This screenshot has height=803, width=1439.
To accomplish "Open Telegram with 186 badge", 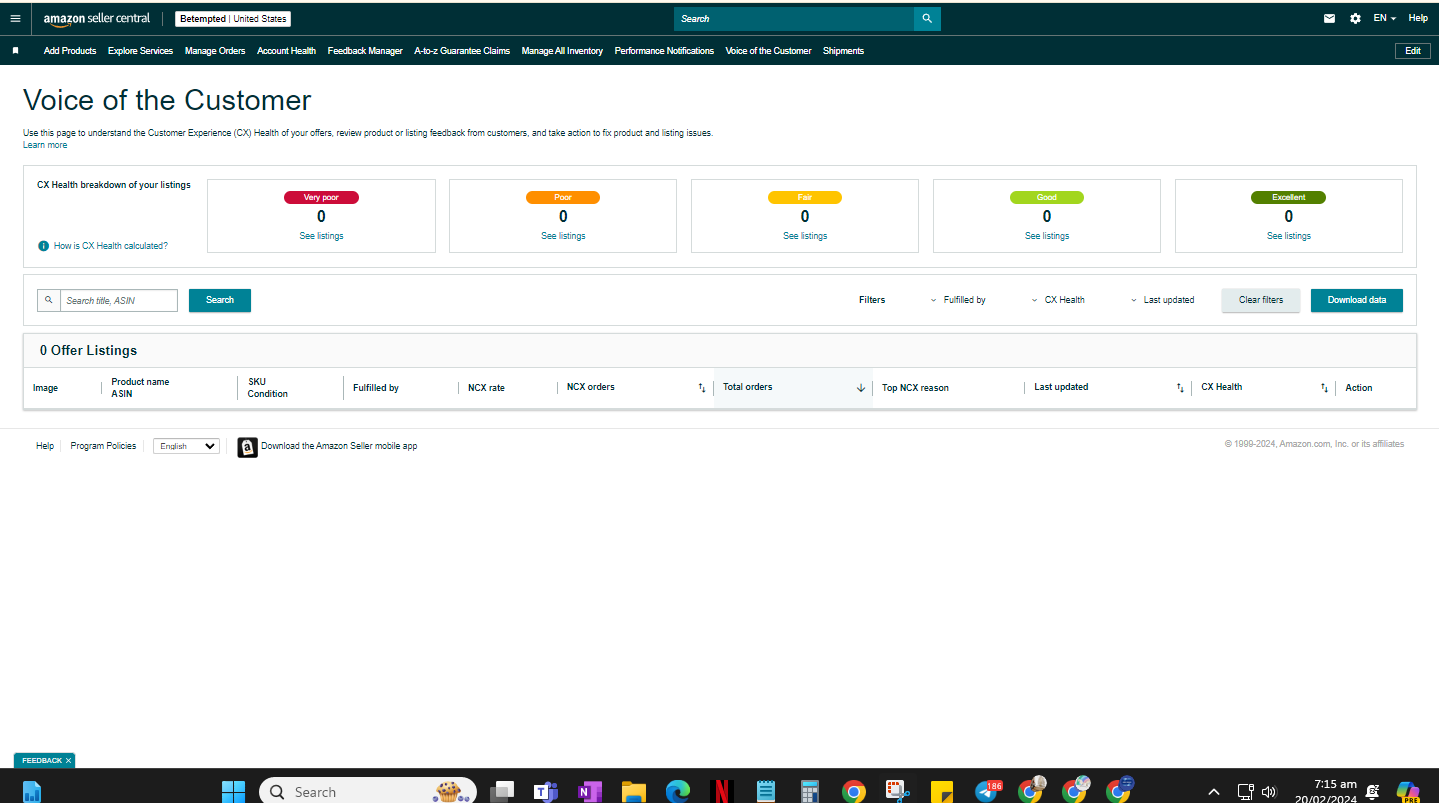I will point(987,791).
